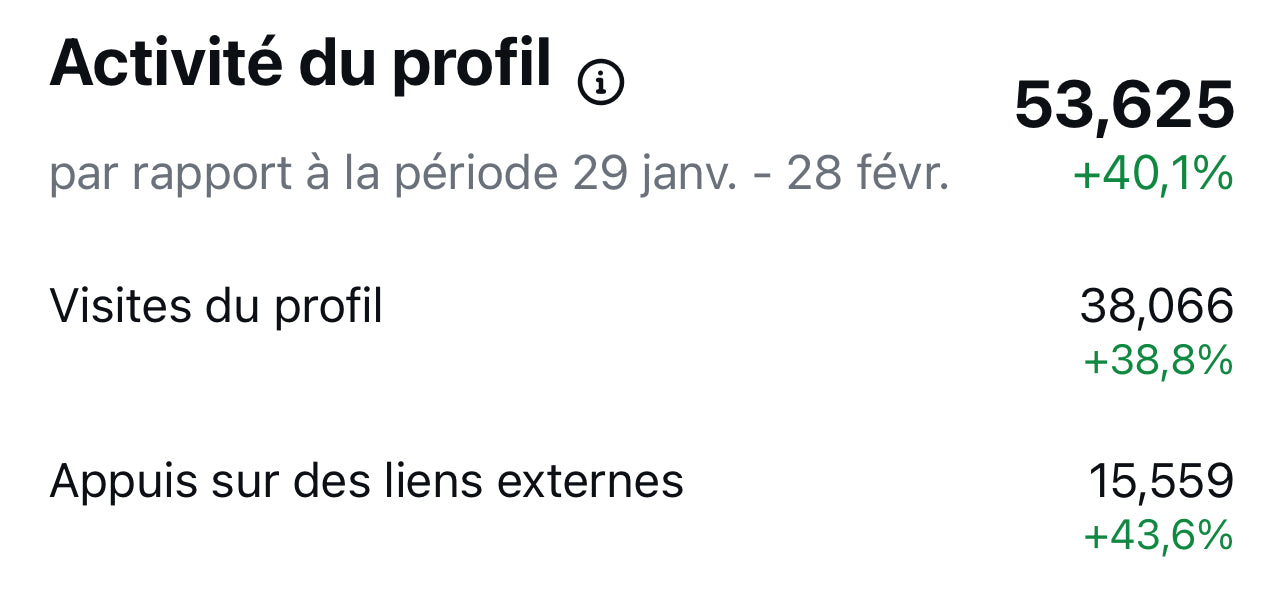Screen dimensions: 1284x593
Task: Click the 28 févr. end date
Action: tap(867, 174)
